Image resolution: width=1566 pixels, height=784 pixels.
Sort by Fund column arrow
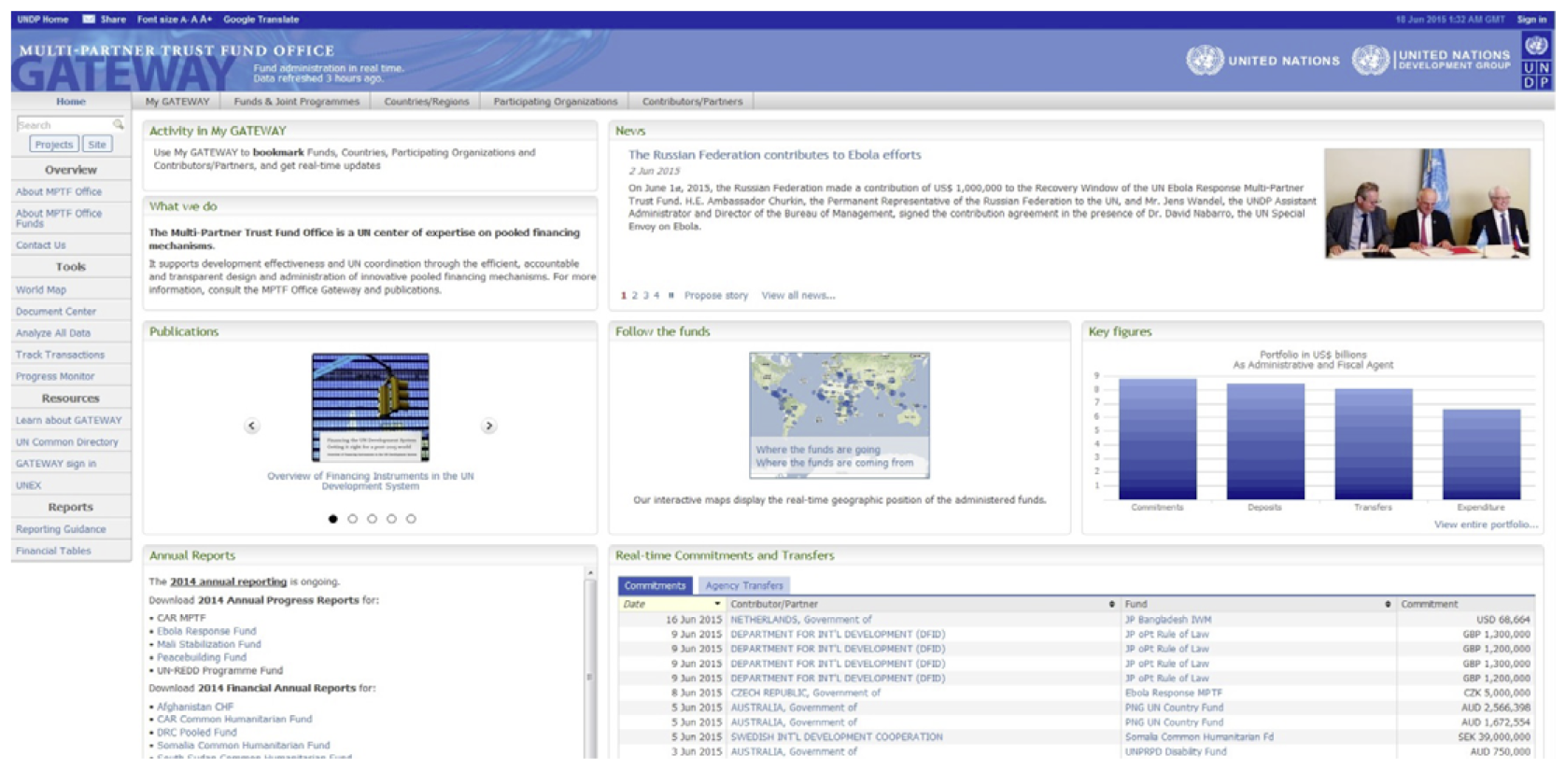[x=1388, y=604]
